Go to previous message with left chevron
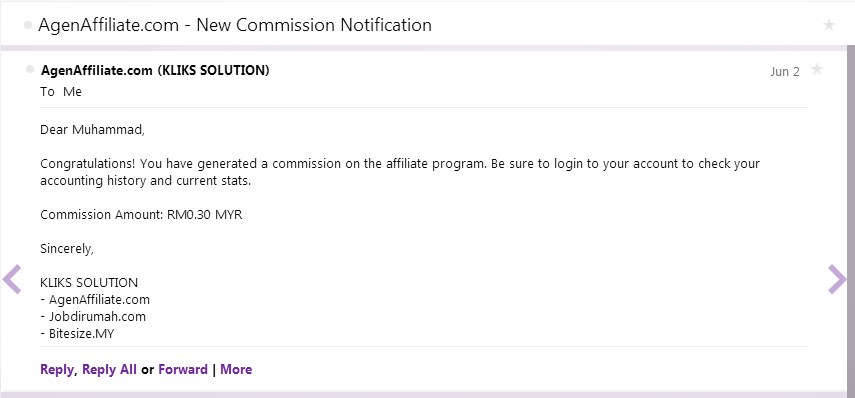Screen dimensions: 855x398 12,279
